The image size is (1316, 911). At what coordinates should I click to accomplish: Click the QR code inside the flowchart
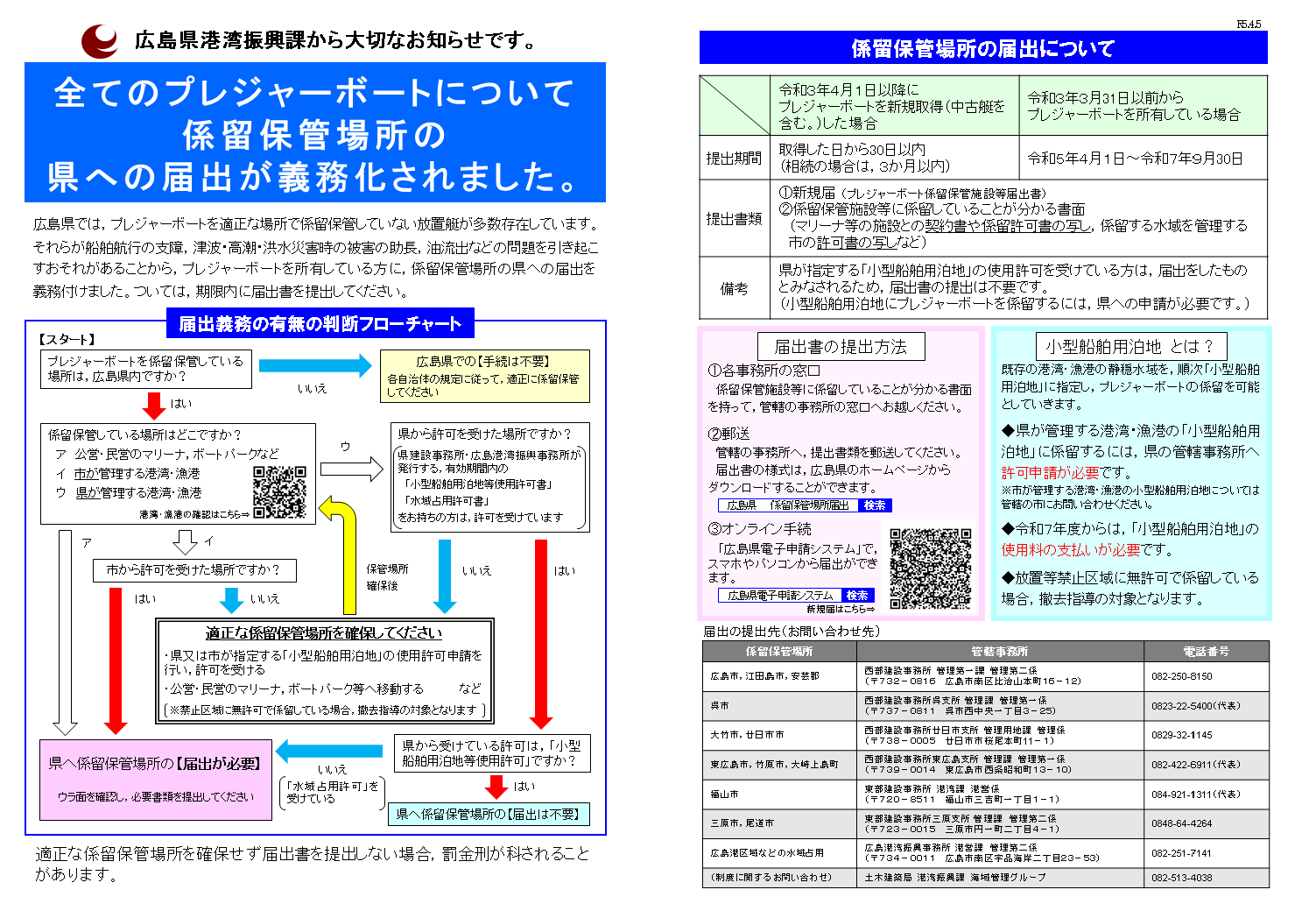280,492
